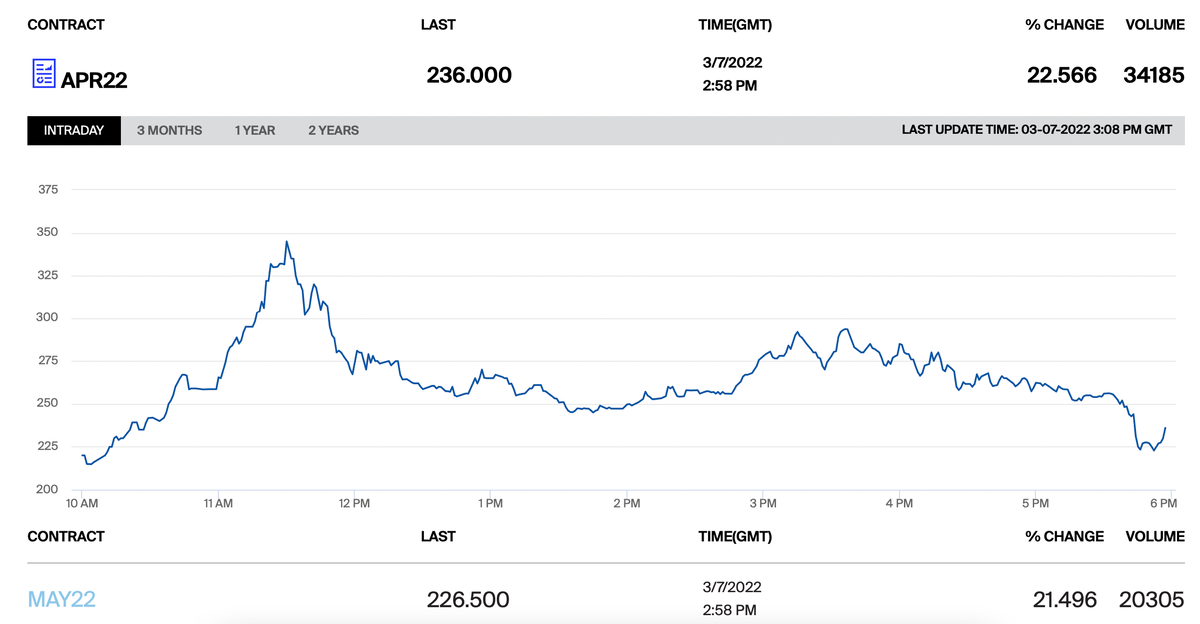Click the MAY22 last price 226.500
1200x624 pixels.
pos(468,600)
